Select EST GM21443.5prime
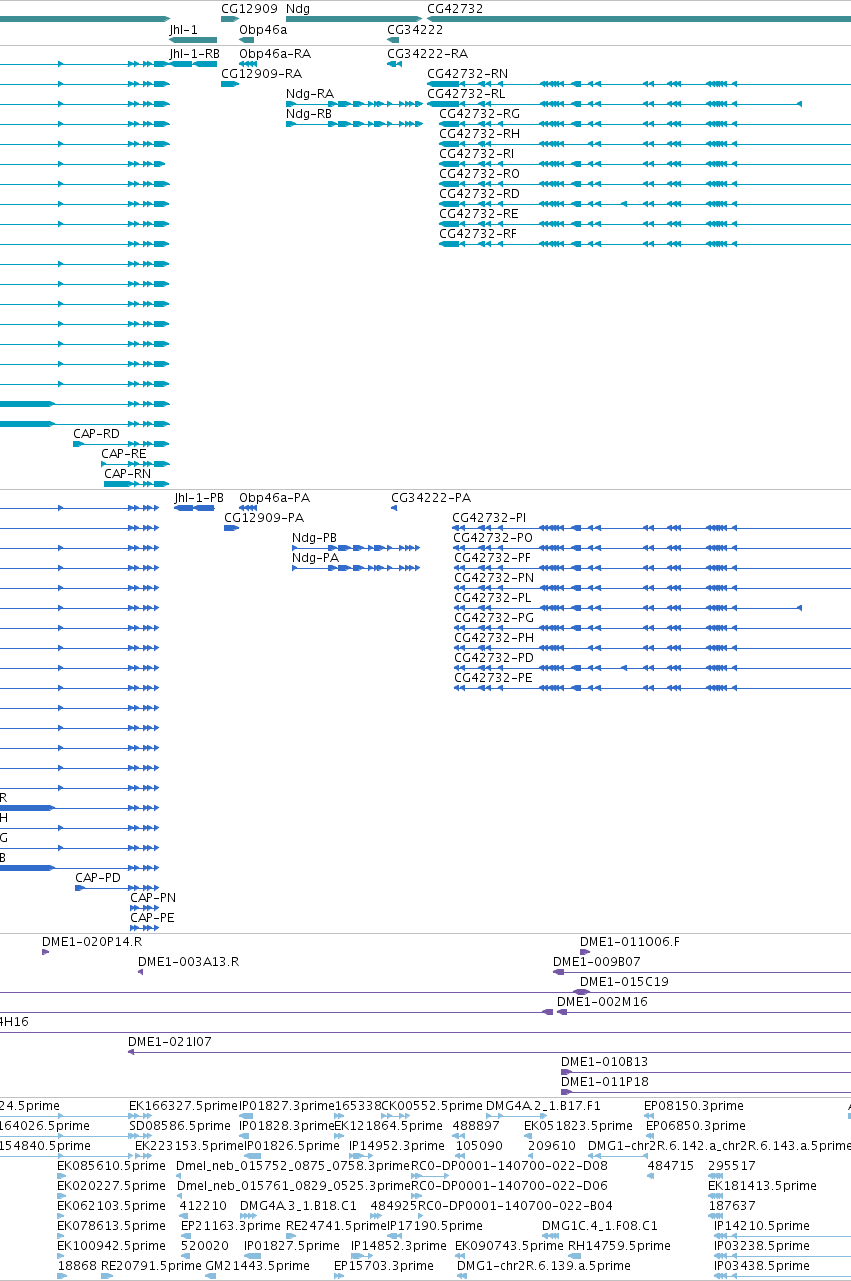 point(257,1266)
